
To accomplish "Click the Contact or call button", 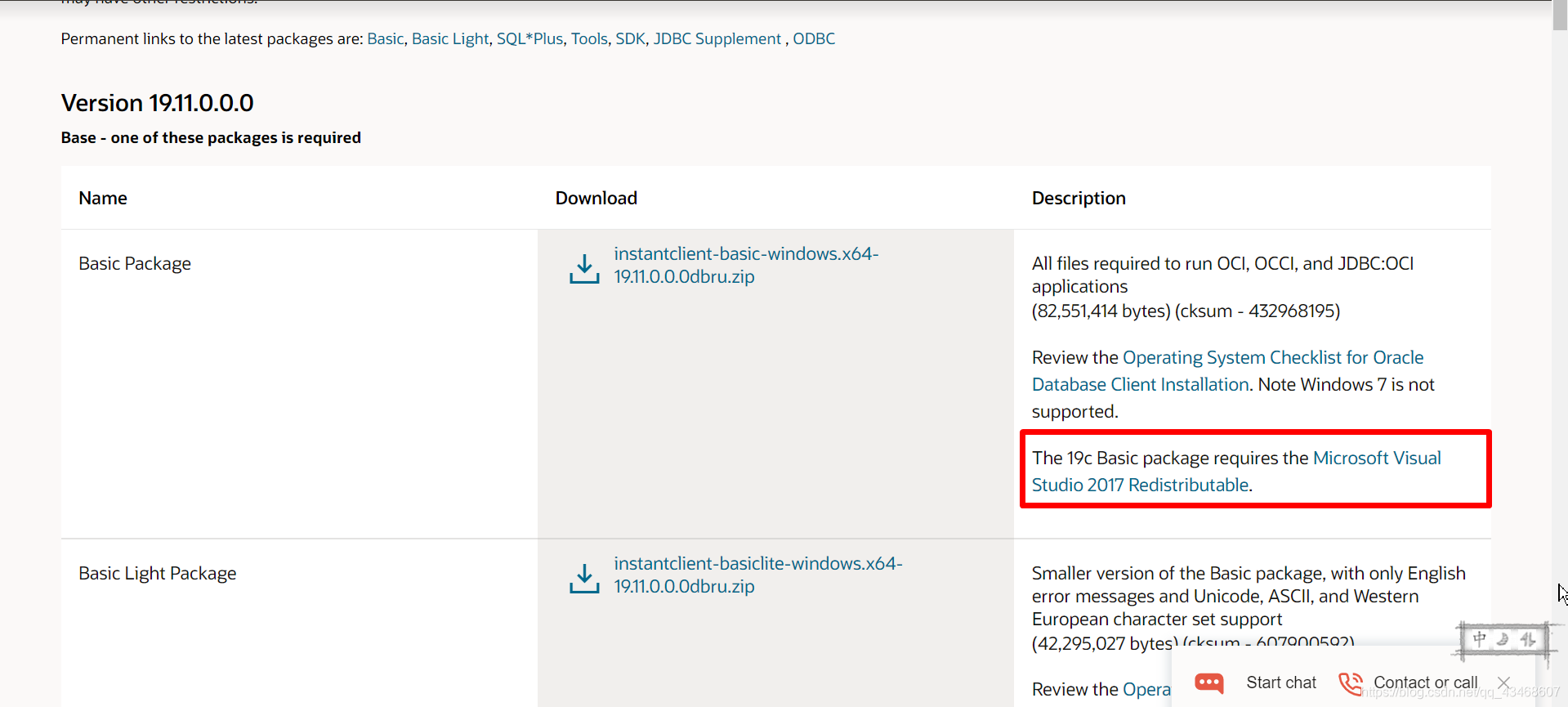I will point(1425,682).
